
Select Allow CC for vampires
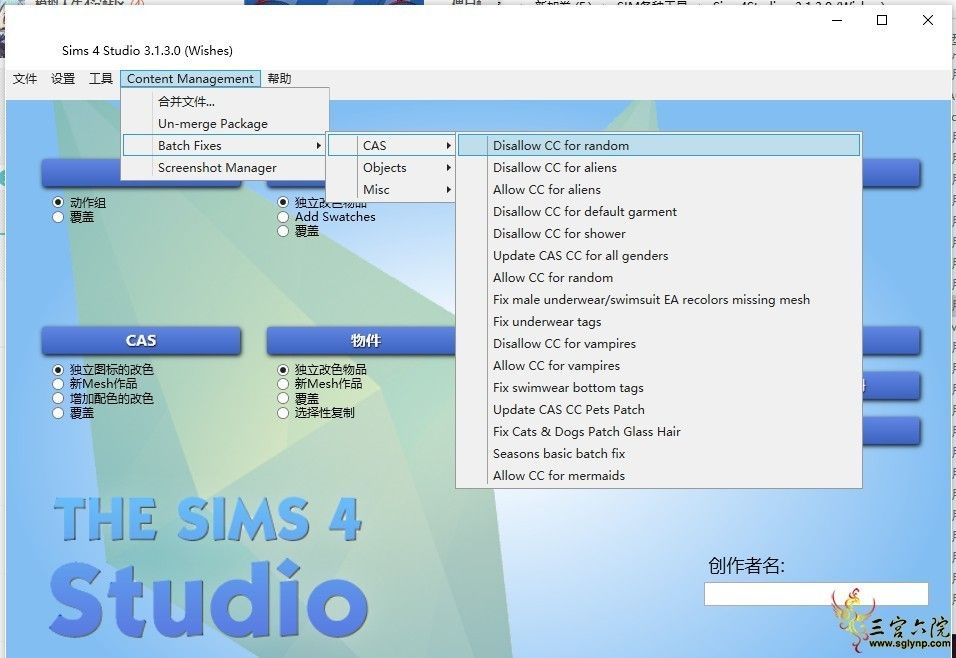click(x=659, y=365)
